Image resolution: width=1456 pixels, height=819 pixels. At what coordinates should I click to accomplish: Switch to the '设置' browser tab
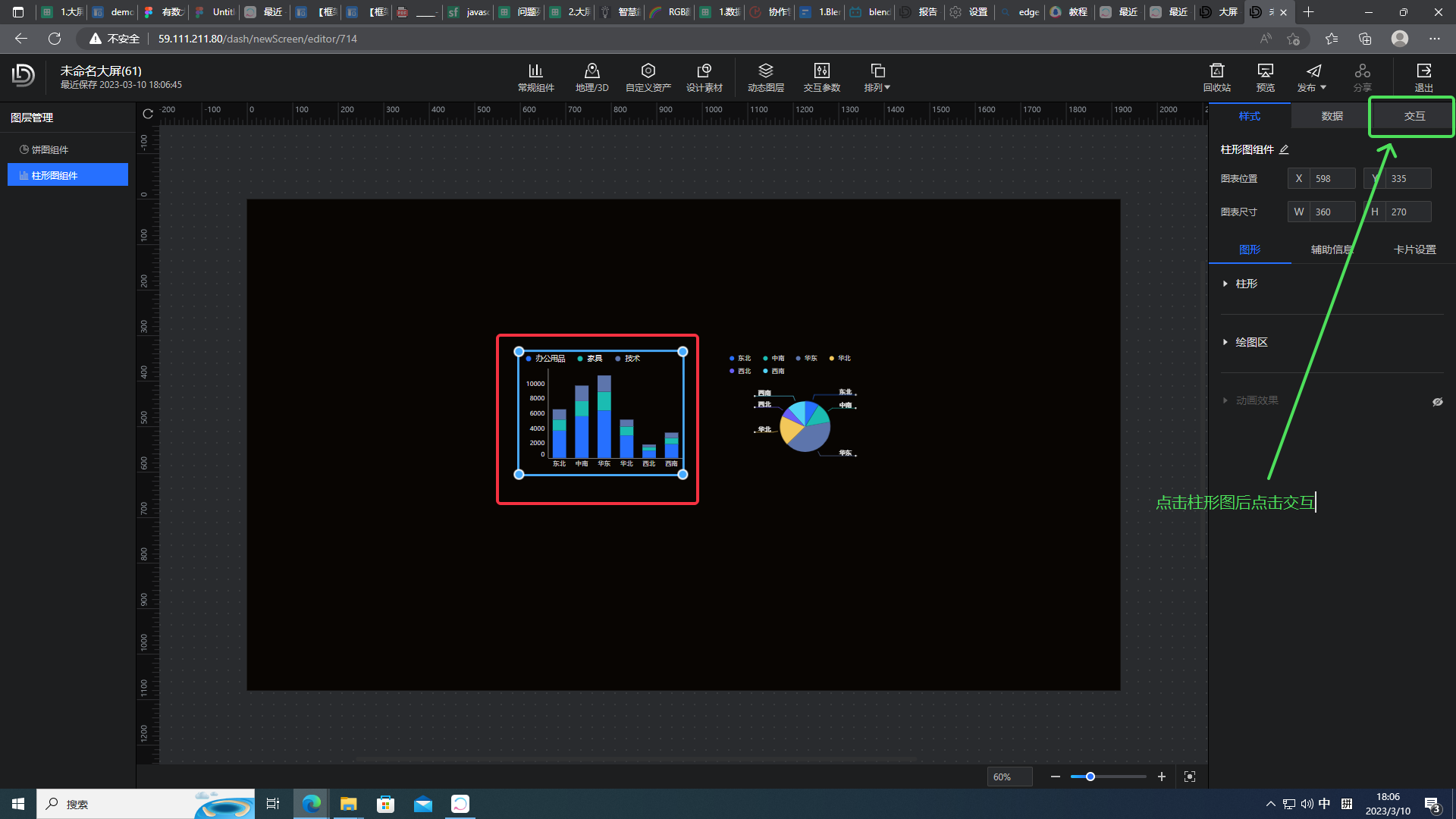[x=970, y=12]
